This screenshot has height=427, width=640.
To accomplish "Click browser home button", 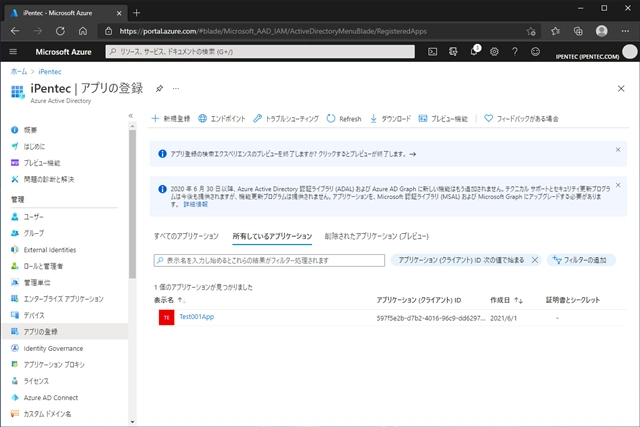I will point(83,31).
